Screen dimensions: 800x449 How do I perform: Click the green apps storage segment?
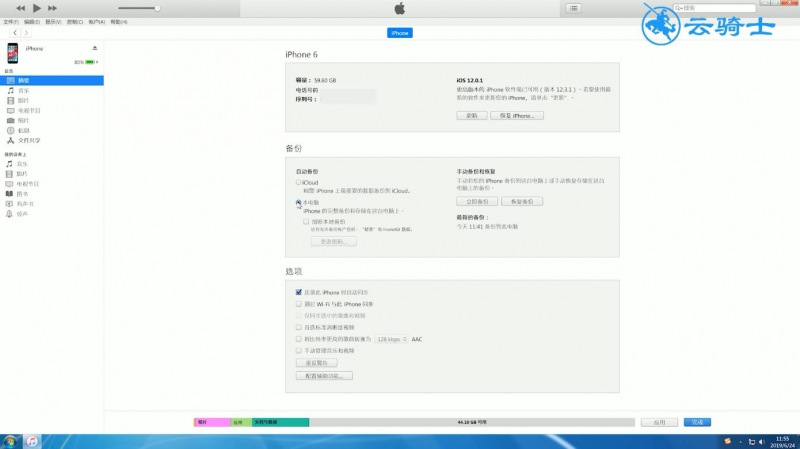tap(241, 422)
